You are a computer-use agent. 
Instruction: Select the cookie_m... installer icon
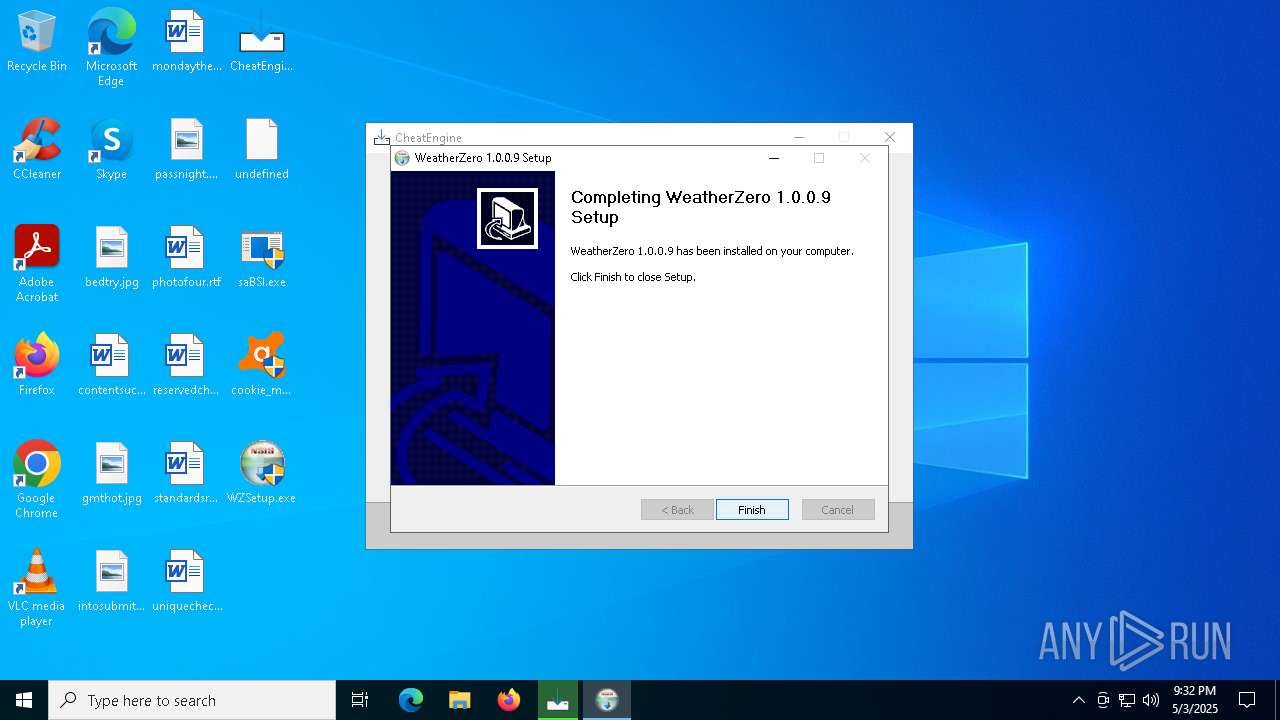click(x=262, y=365)
